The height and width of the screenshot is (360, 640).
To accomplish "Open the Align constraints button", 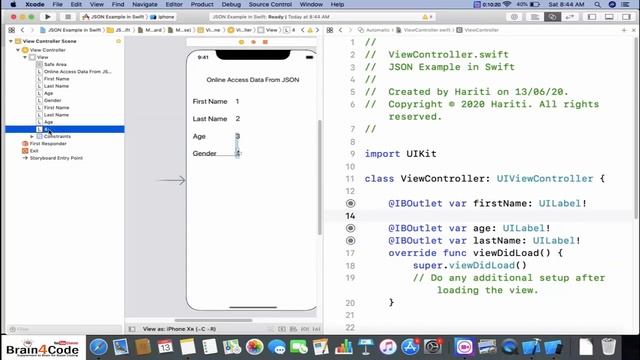I will (x=293, y=329).
